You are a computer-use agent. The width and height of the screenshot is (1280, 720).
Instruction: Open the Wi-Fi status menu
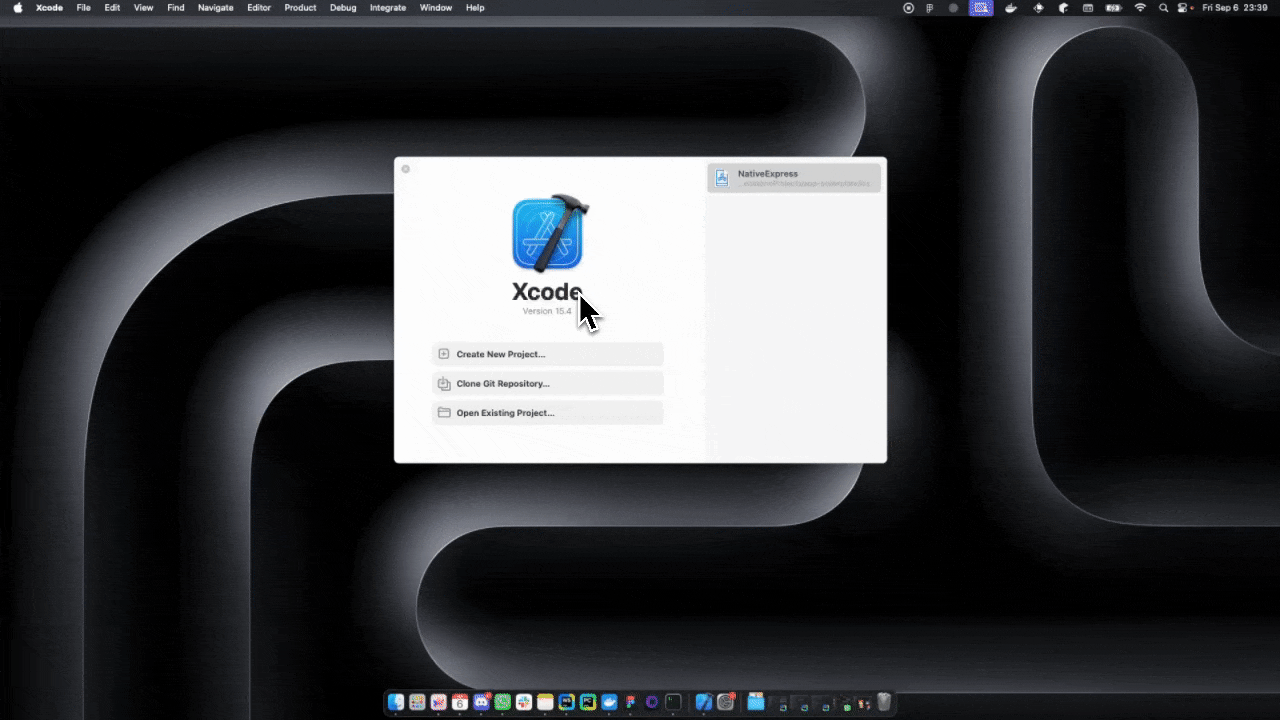[1140, 8]
